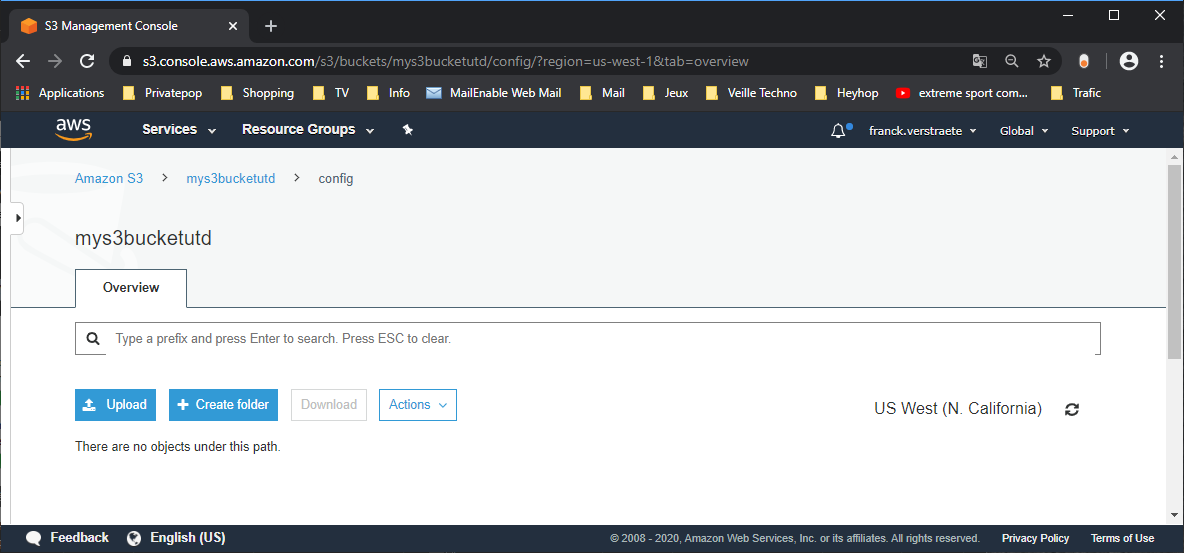Open a new browser tab with plus
This screenshot has height=553, width=1184.
271,26
